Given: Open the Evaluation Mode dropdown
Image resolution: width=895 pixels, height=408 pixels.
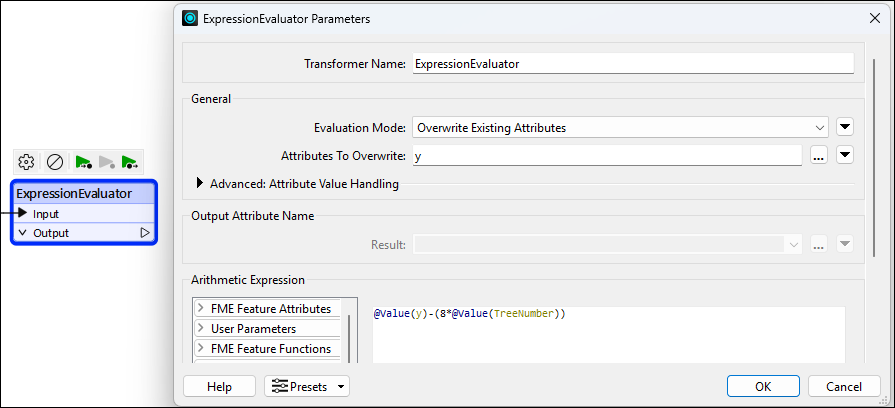Looking at the screenshot, I should [x=620, y=128].
